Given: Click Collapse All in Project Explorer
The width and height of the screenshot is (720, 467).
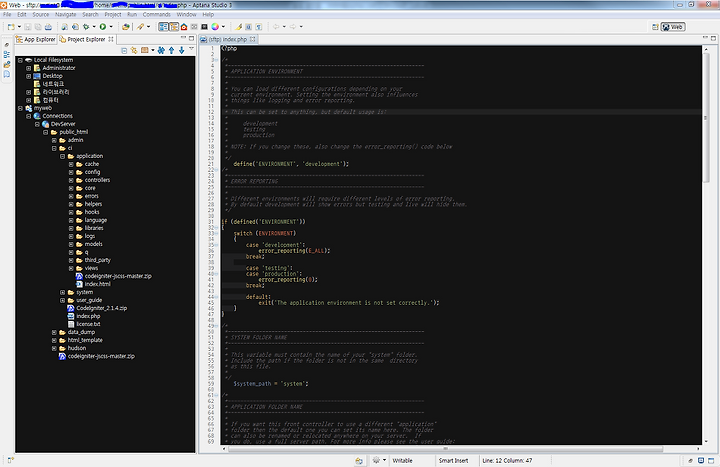Looking at the screenshot, I should click(x=124, y=51).
